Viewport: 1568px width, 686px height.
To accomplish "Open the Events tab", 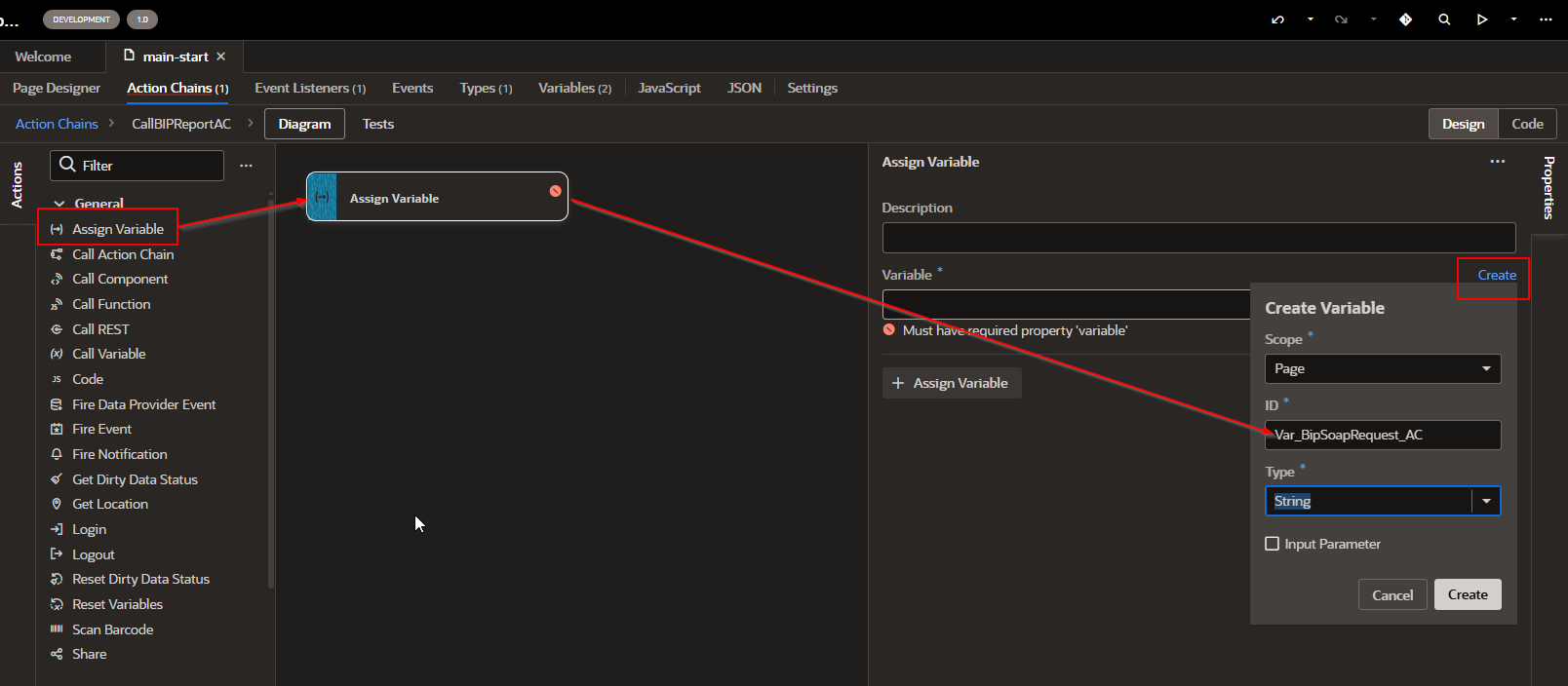I will pyautogui.click(x=412, y=88).
